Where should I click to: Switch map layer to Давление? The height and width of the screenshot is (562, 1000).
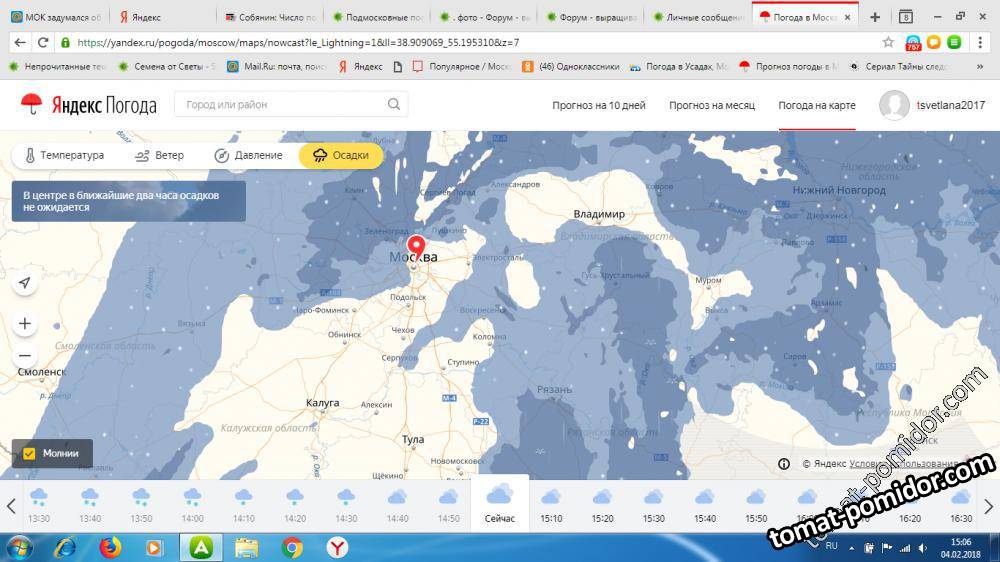click(x=249, y=155)
